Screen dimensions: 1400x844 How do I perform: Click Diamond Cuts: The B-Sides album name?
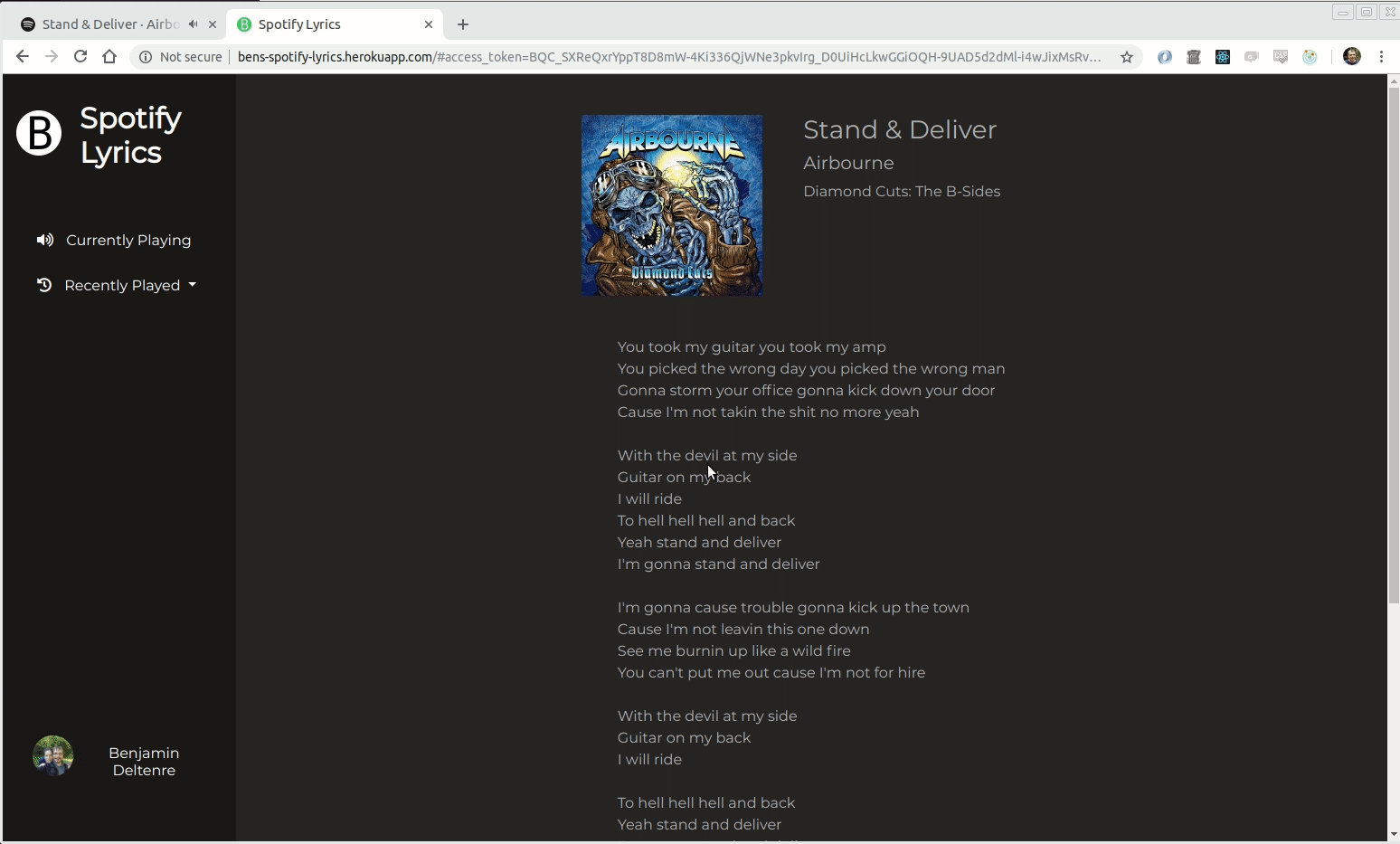(x=902, y=191)
